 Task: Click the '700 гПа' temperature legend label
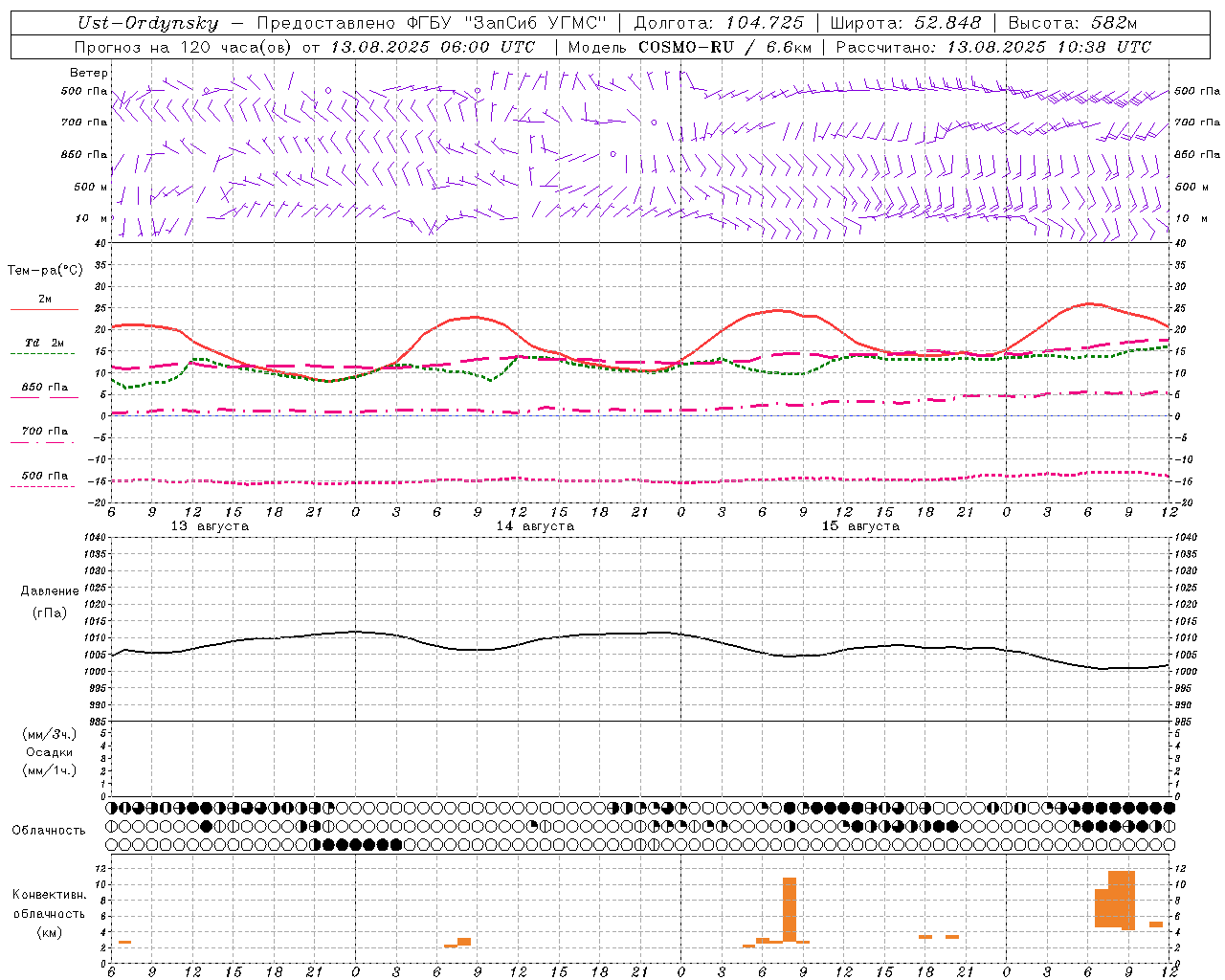coord(45,432)
